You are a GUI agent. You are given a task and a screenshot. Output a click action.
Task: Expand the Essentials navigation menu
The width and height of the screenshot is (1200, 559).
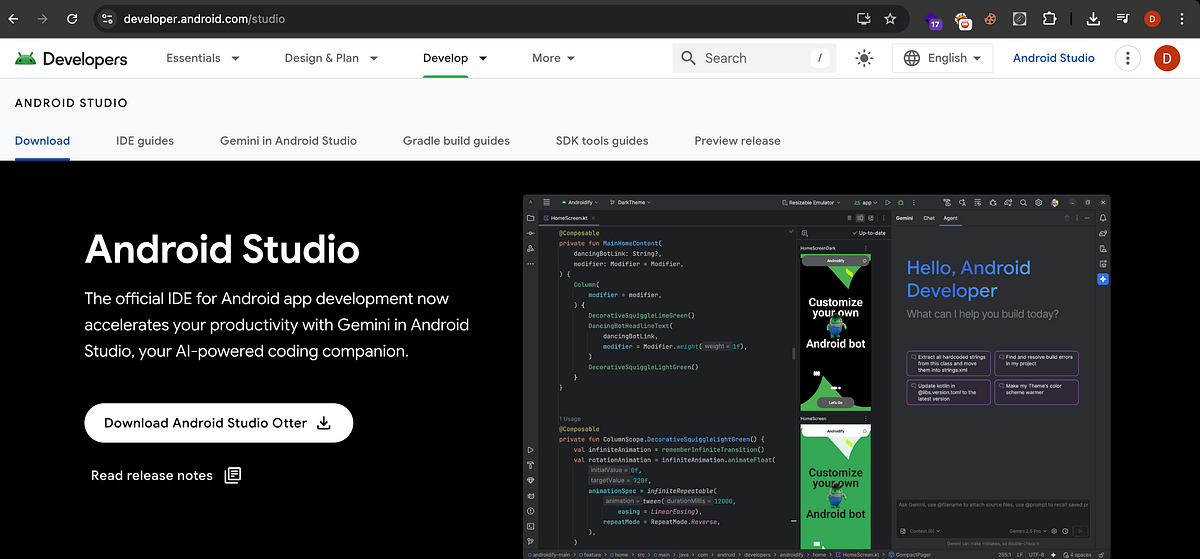[x=203, y=58]
